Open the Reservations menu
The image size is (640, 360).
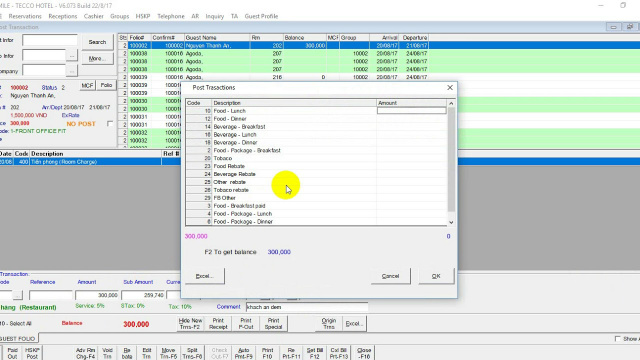pyautogui.click(x=25, y=16)
